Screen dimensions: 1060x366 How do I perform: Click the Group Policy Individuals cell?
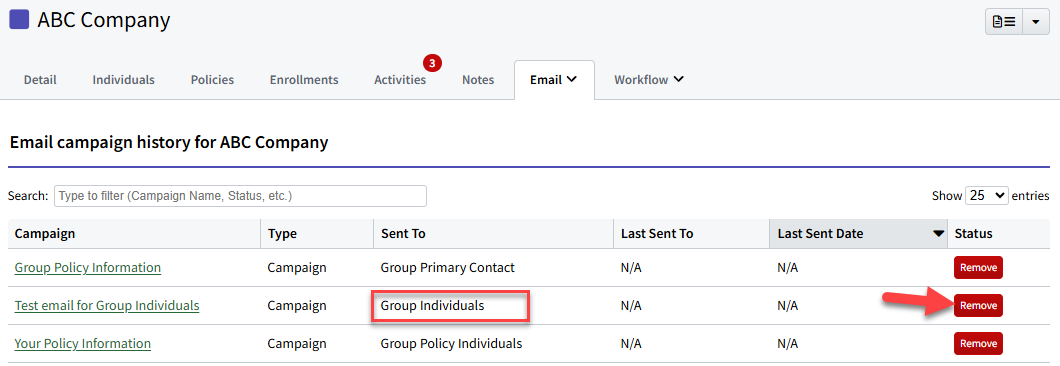pos(452,343)
